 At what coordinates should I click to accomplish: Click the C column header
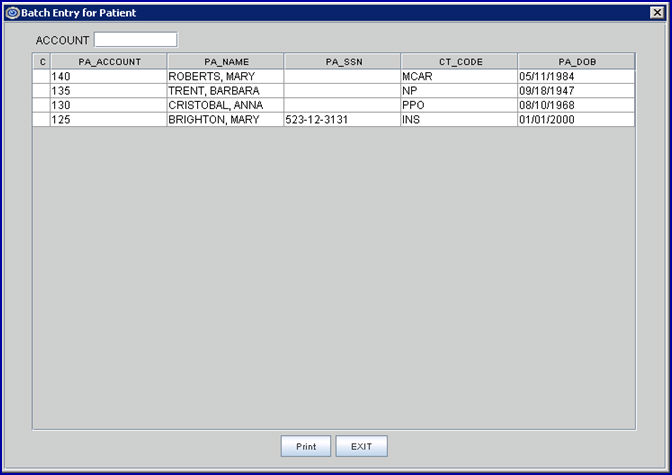click(x=42, y=62)
